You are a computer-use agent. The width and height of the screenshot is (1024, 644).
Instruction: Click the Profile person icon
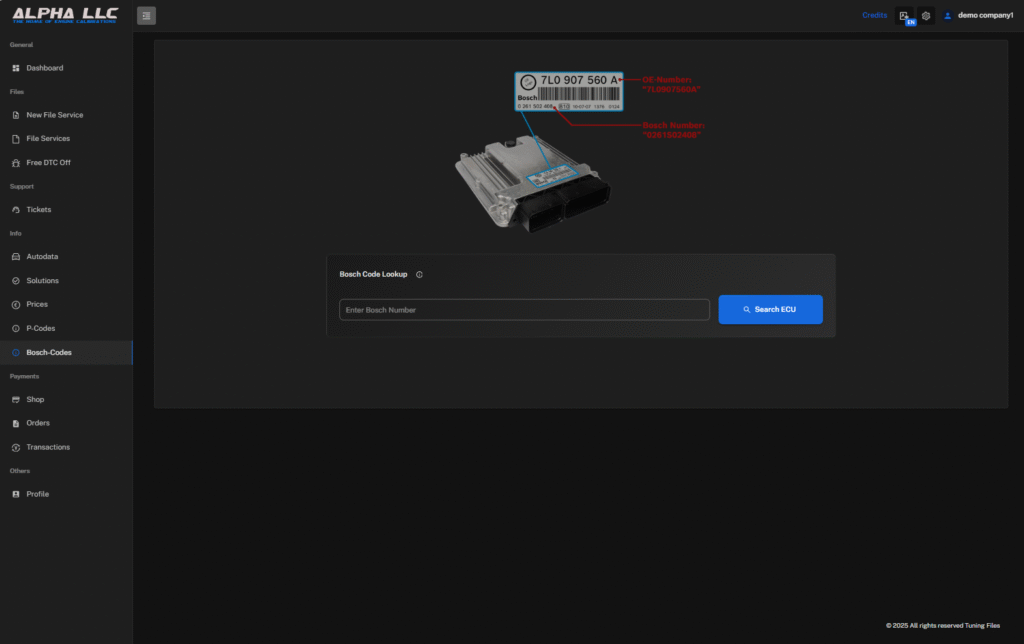click(16, 494)
